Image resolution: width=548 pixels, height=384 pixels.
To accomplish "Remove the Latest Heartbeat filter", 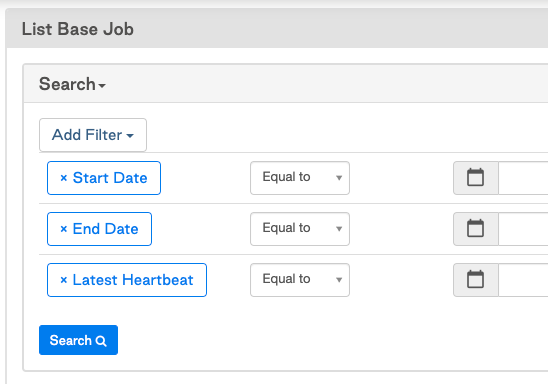I will click(x=64, y=280).
